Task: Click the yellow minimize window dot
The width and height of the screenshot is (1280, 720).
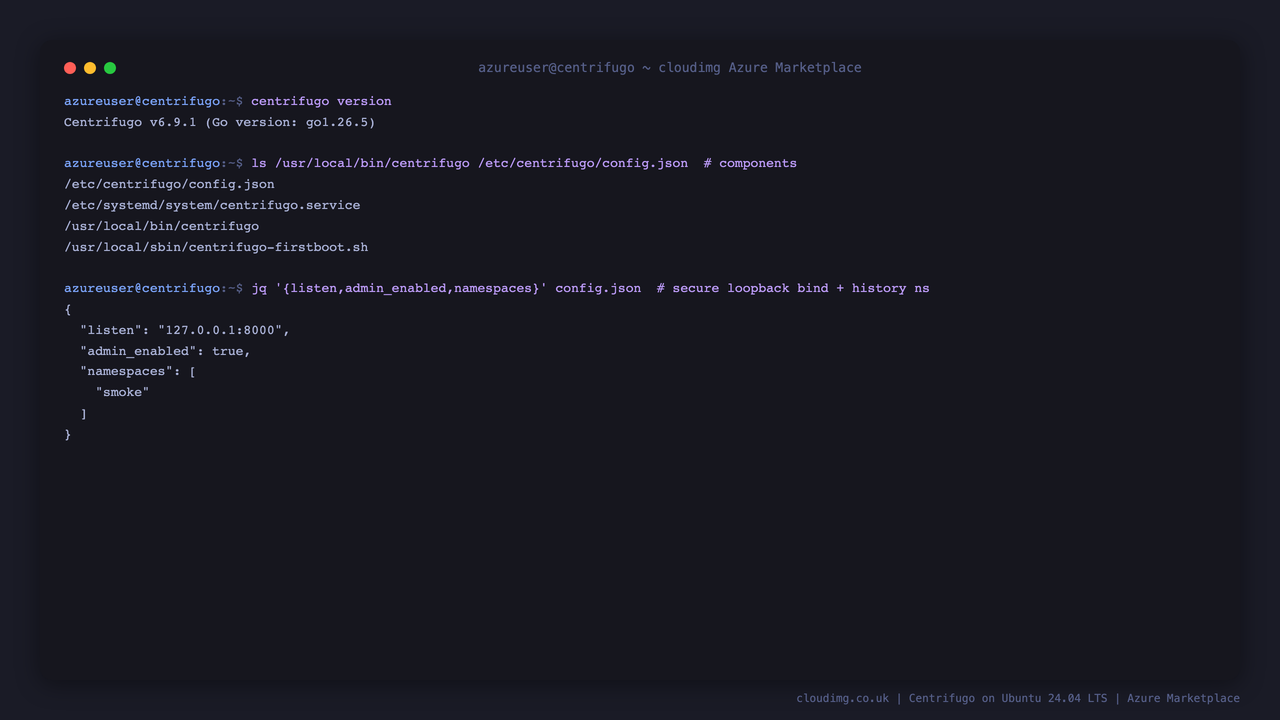Action: click(90, 68)
